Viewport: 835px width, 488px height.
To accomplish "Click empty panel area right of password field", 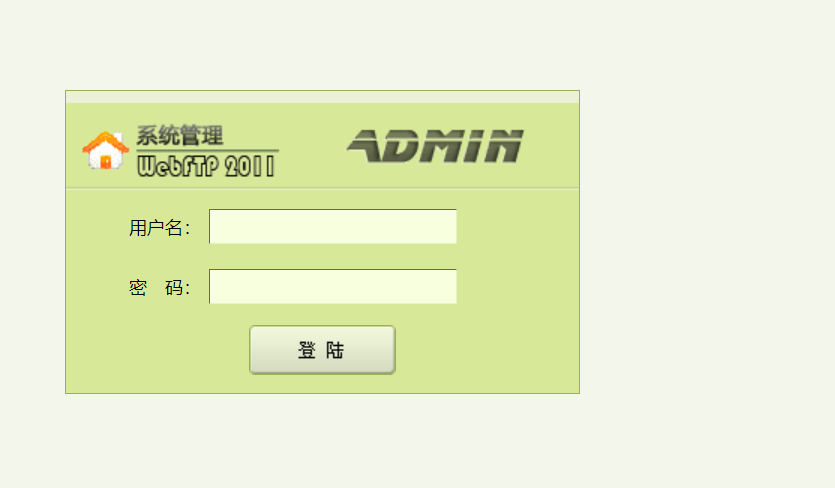I will coord(518,286).
